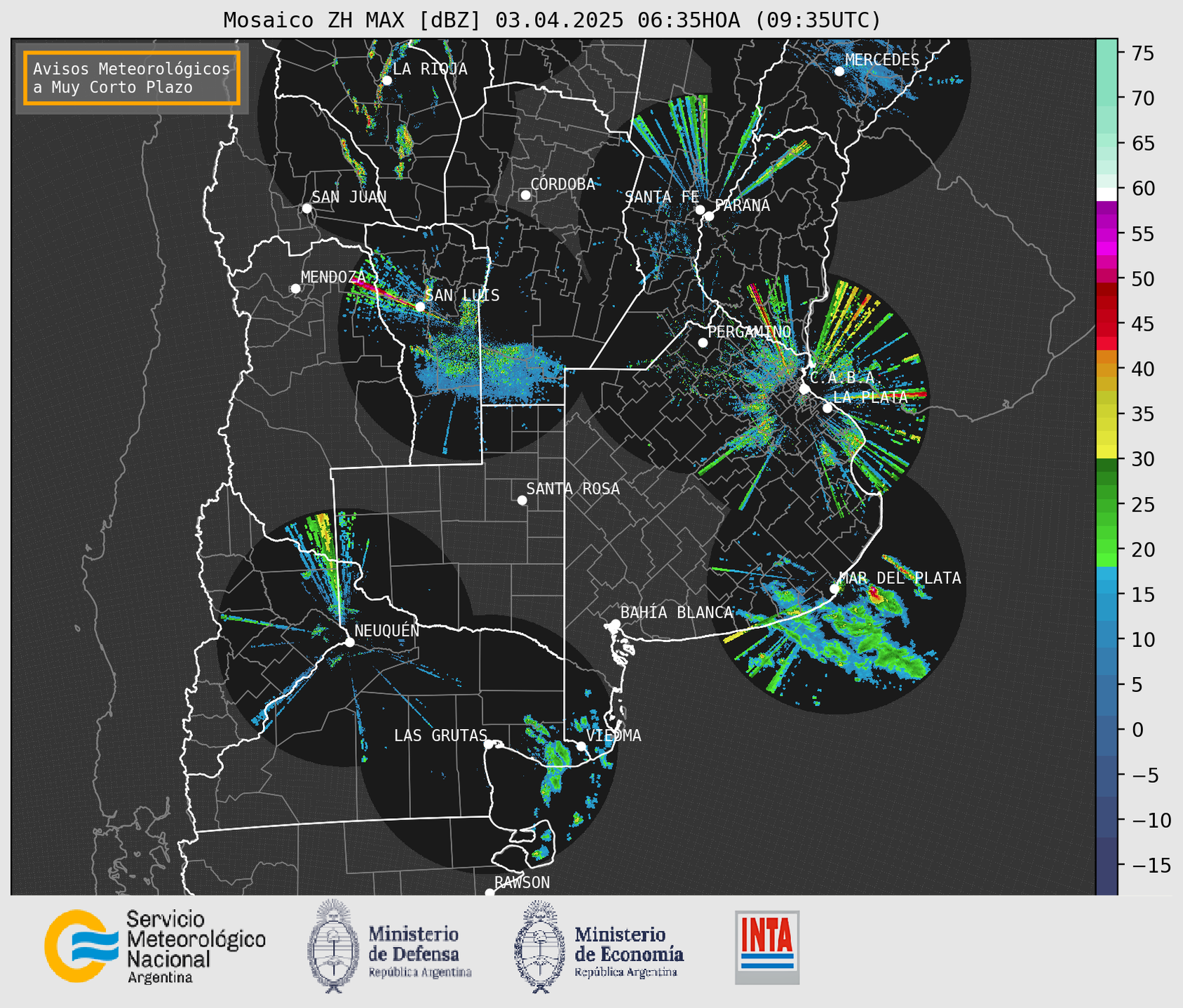Click the Paraná city label
This screenshot has width=1183, height=1008.
(742, 205)
